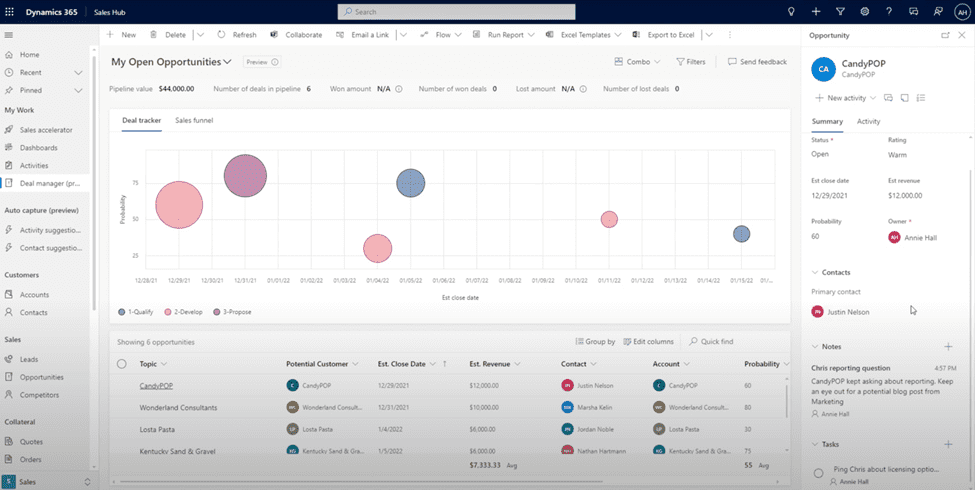Viewport: 975px width, 490px height.
Task: Click Send feedback button
Action: click(757, 62)
